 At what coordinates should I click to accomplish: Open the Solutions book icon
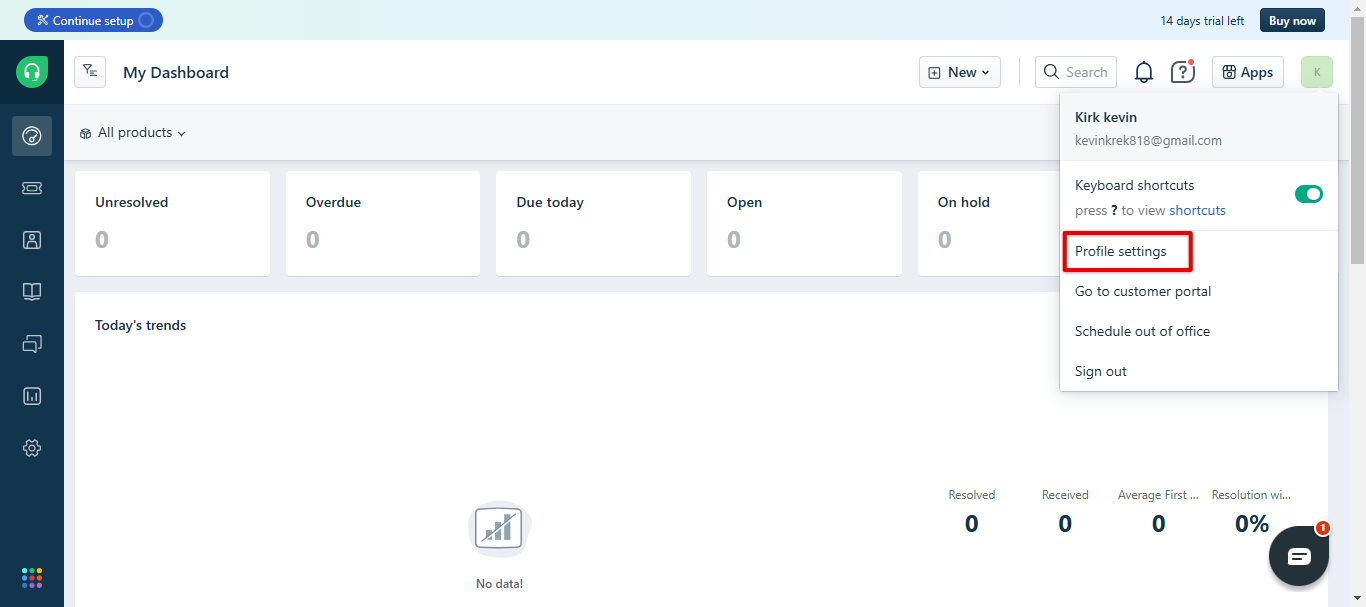[32, 292]
